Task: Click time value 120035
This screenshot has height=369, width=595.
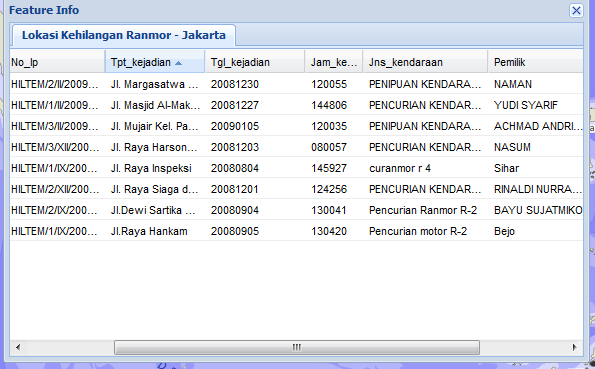Action: coord(329,126)
